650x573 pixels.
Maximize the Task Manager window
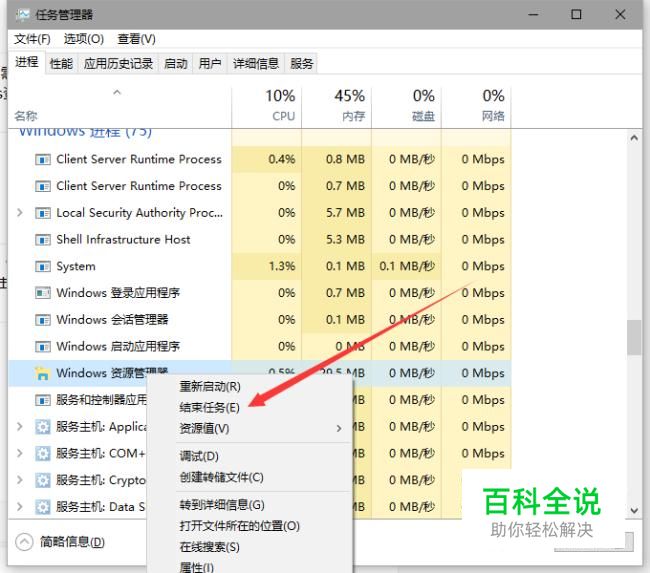576,15
